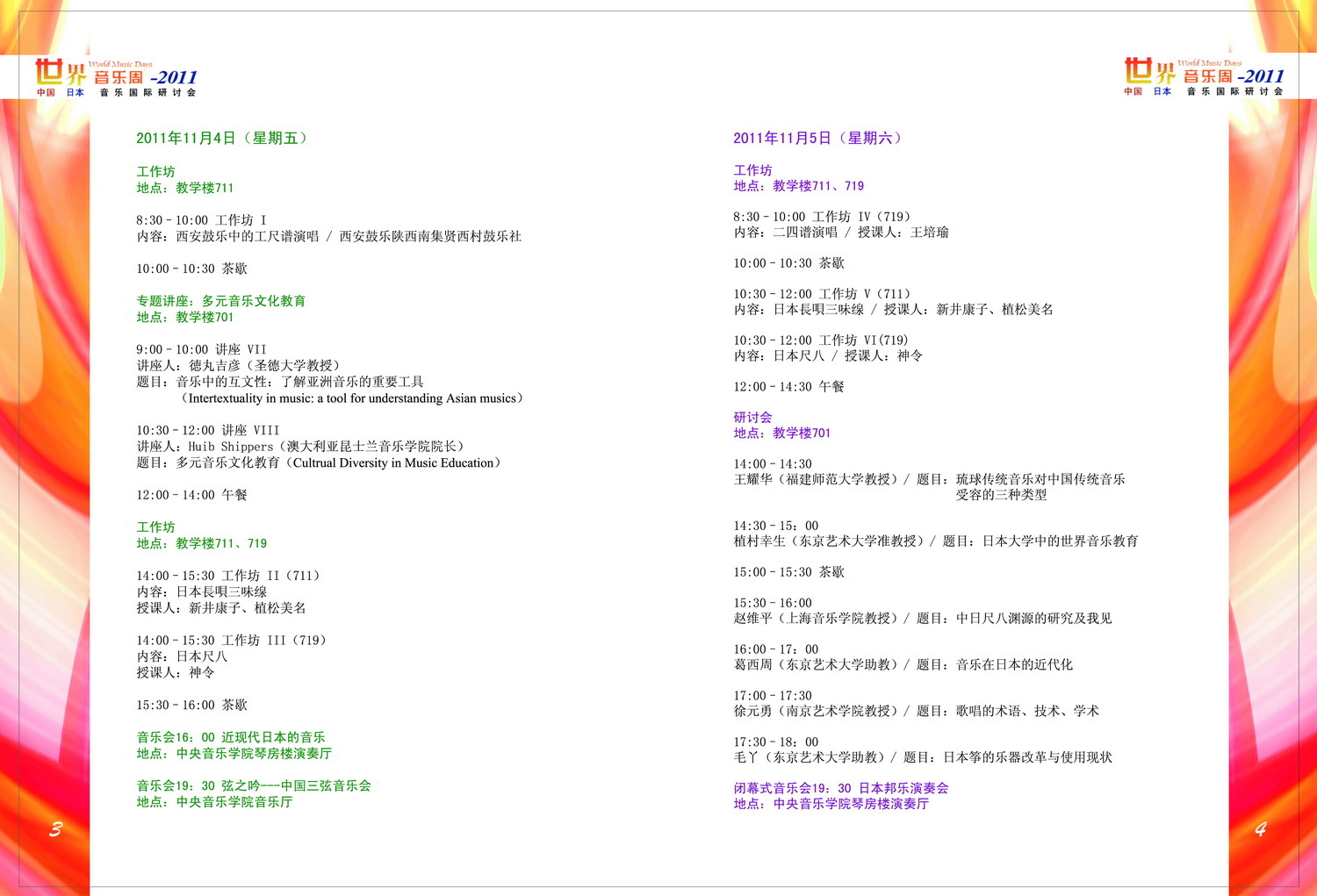Click the purple 研讨会 section heading
The height and width of the screenshot is (896, 1317).
click(752, 418)
